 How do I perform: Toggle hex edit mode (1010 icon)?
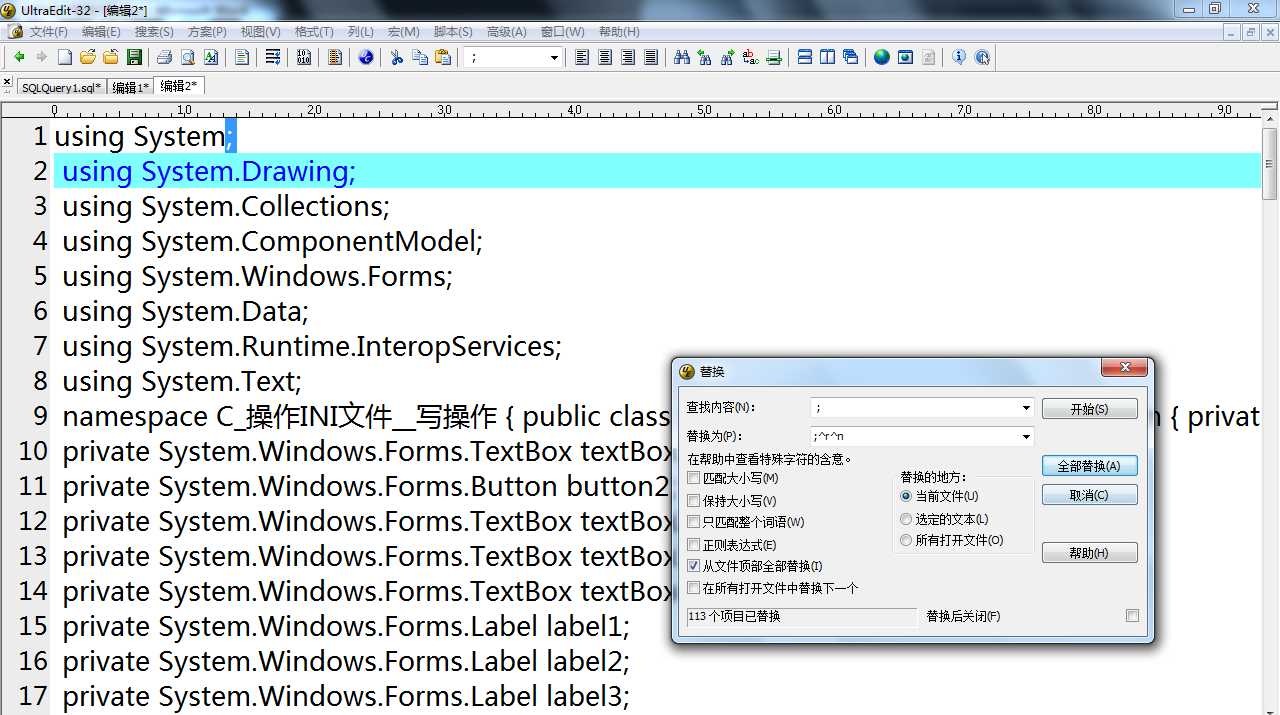tap(304, 57)
